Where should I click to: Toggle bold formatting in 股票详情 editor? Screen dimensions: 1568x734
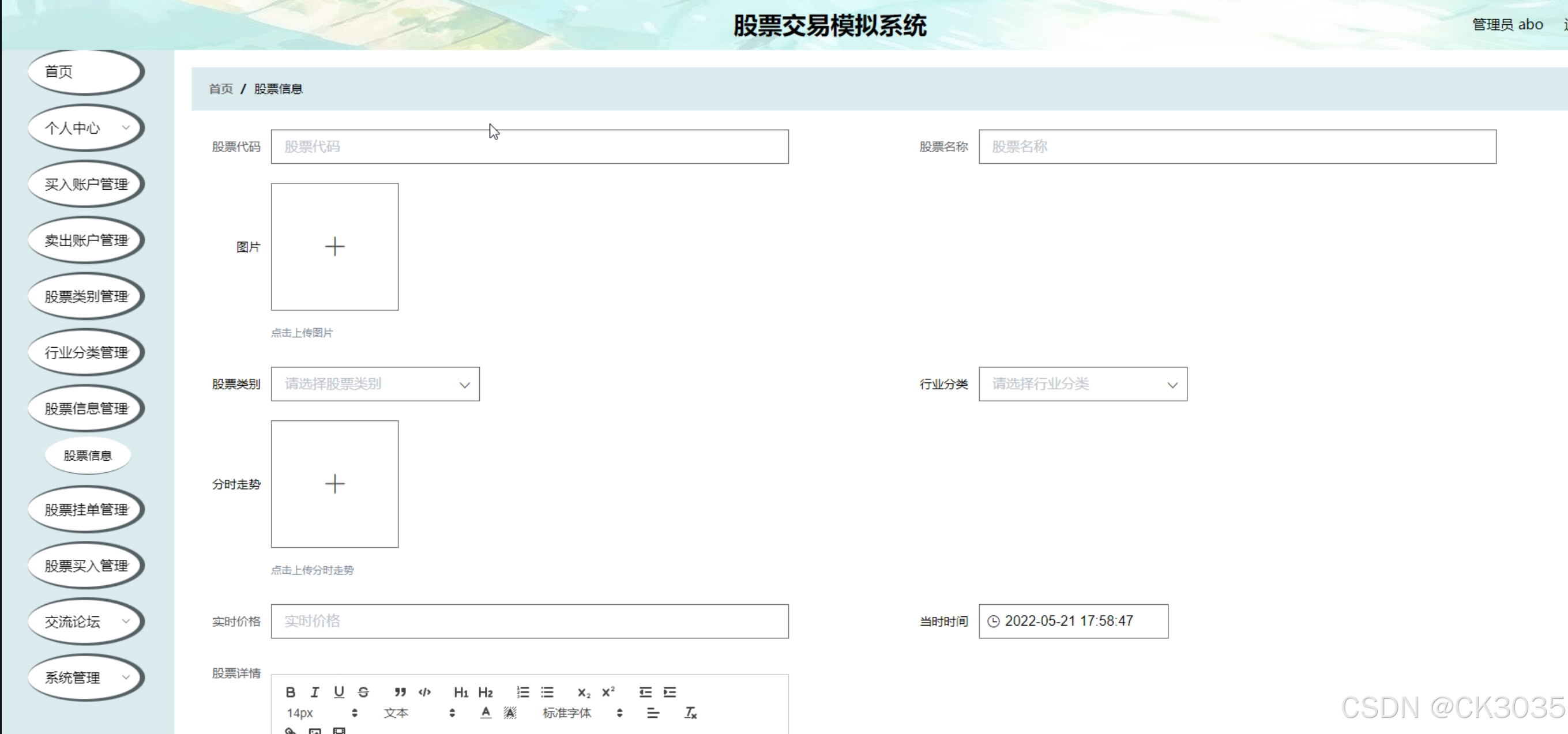(x=290, y=692)
